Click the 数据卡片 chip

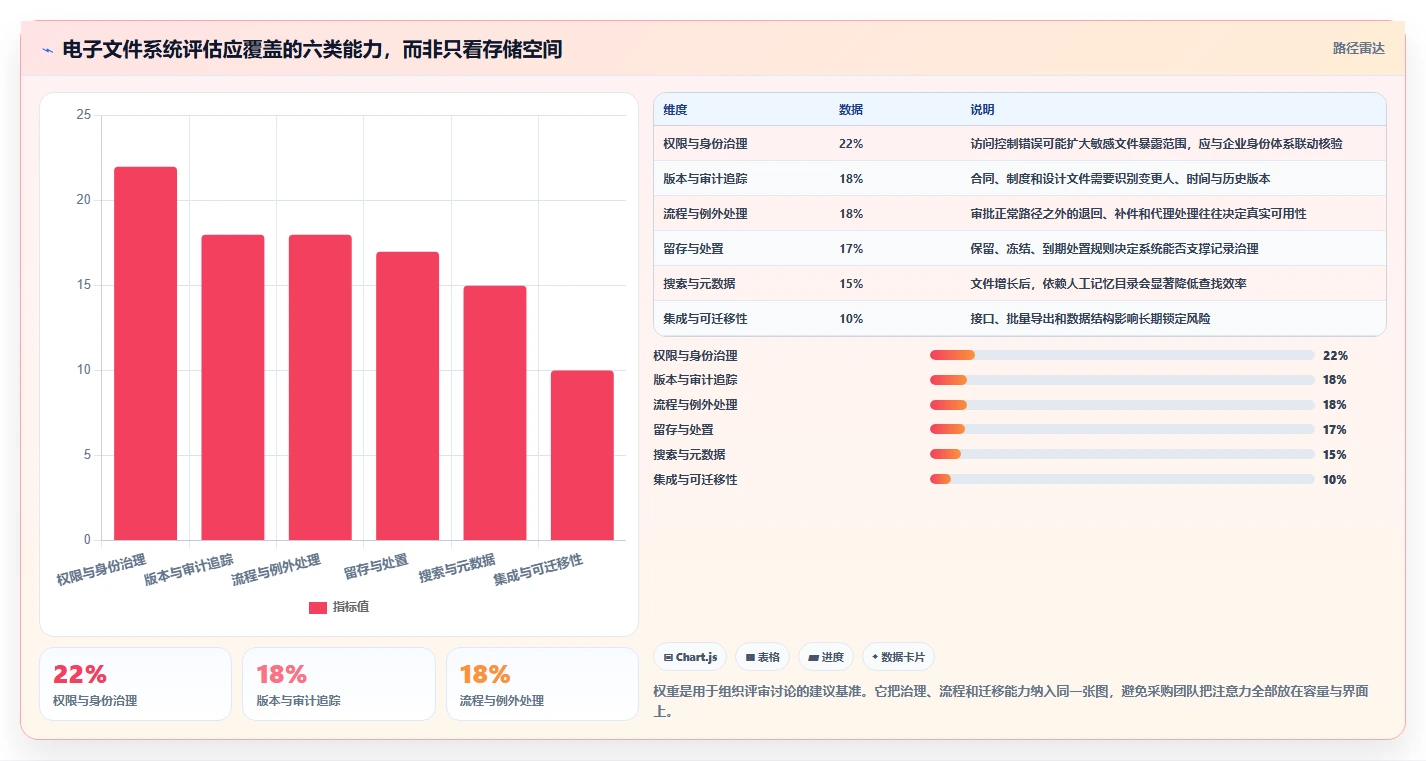pos(898,657)
